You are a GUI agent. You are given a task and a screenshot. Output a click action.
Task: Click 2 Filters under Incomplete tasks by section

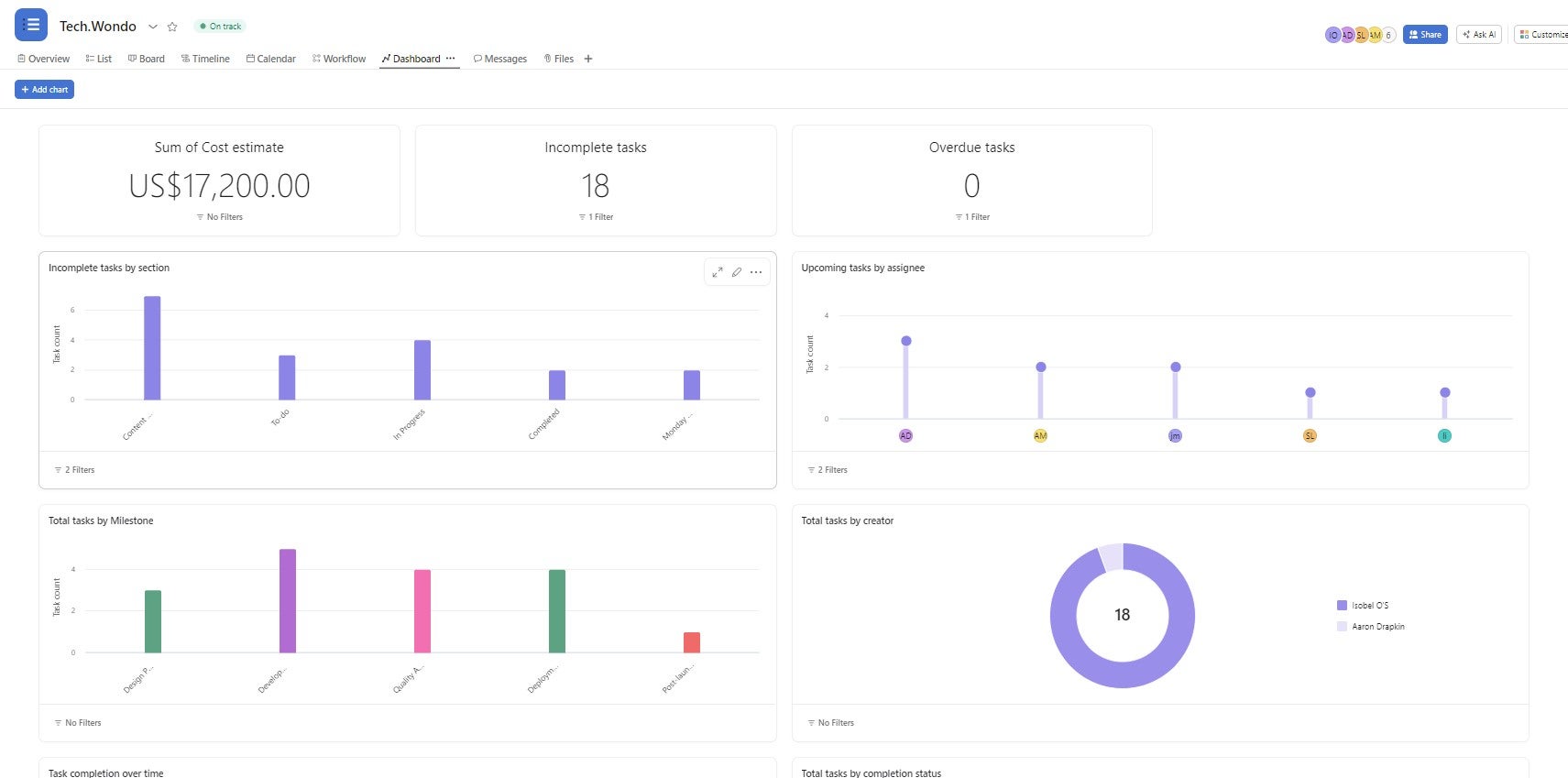[74, 470]
